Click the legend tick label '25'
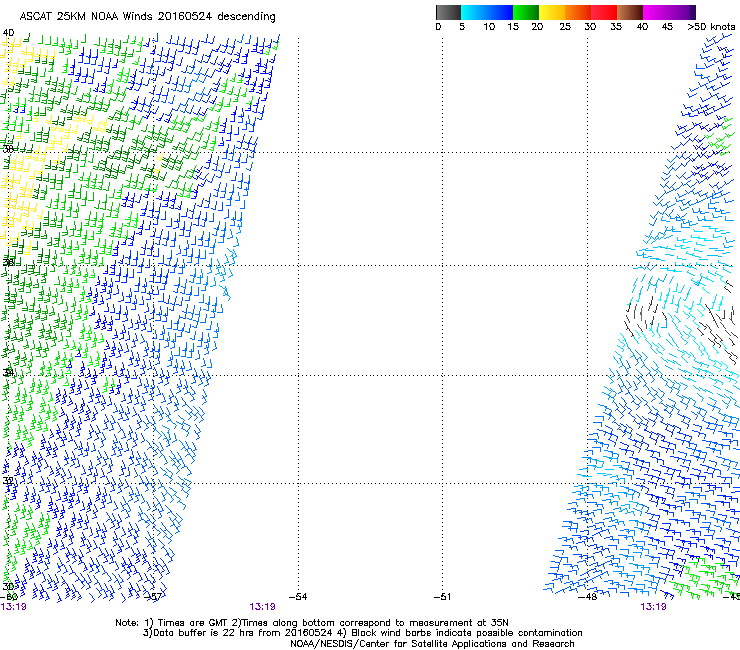The image size is (740, 650). [x=565, y=27]
